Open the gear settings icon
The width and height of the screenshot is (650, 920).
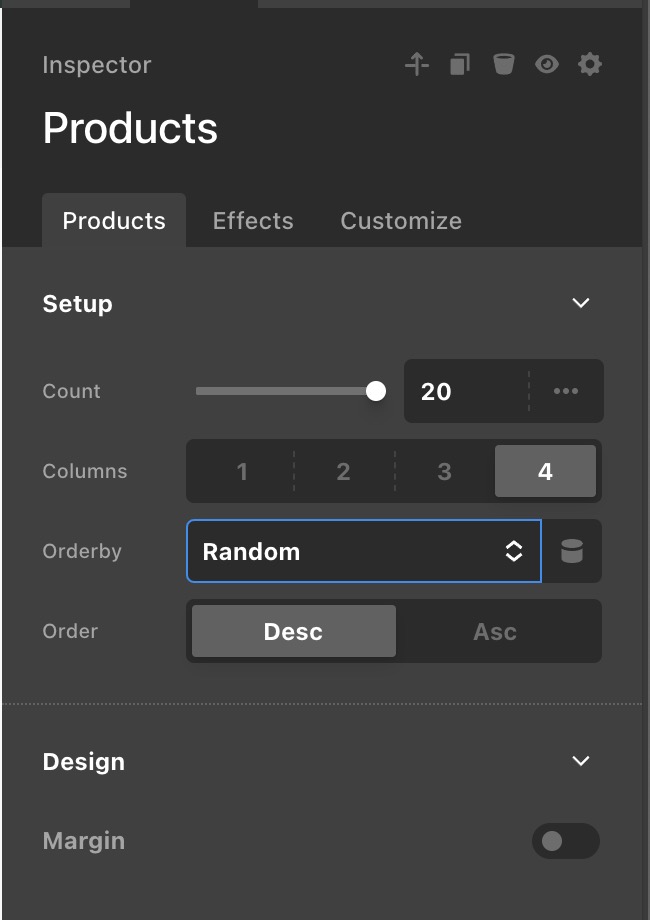(x=590, y=65)
